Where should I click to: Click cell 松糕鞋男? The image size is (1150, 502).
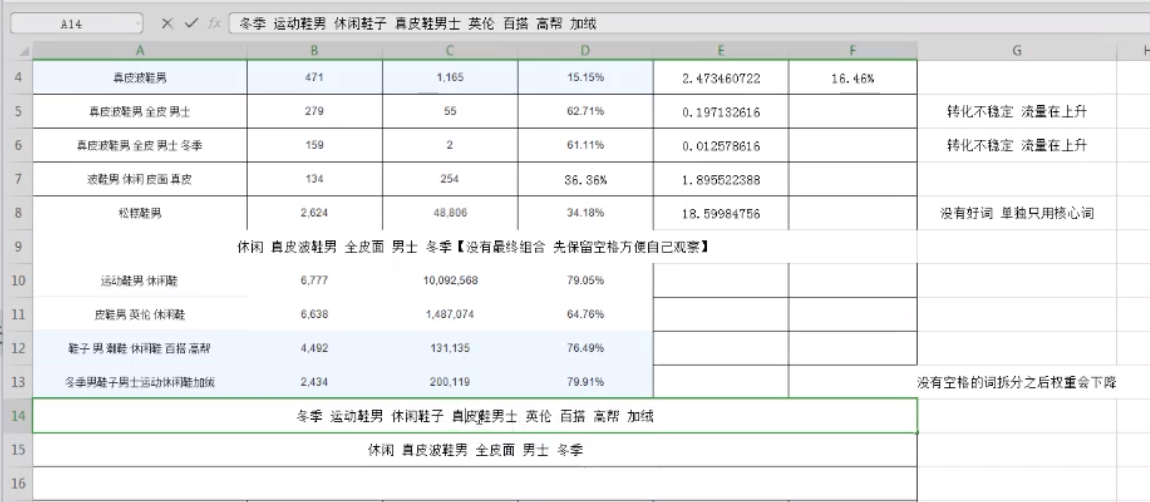139,213
